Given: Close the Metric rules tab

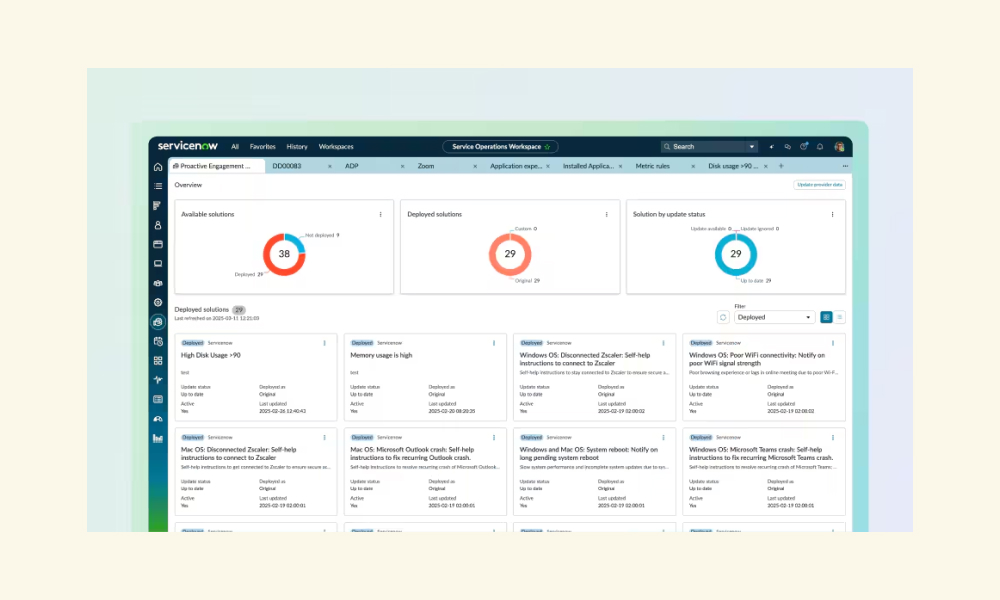Looking at the screenshot, I should click(x=693, y=166).
